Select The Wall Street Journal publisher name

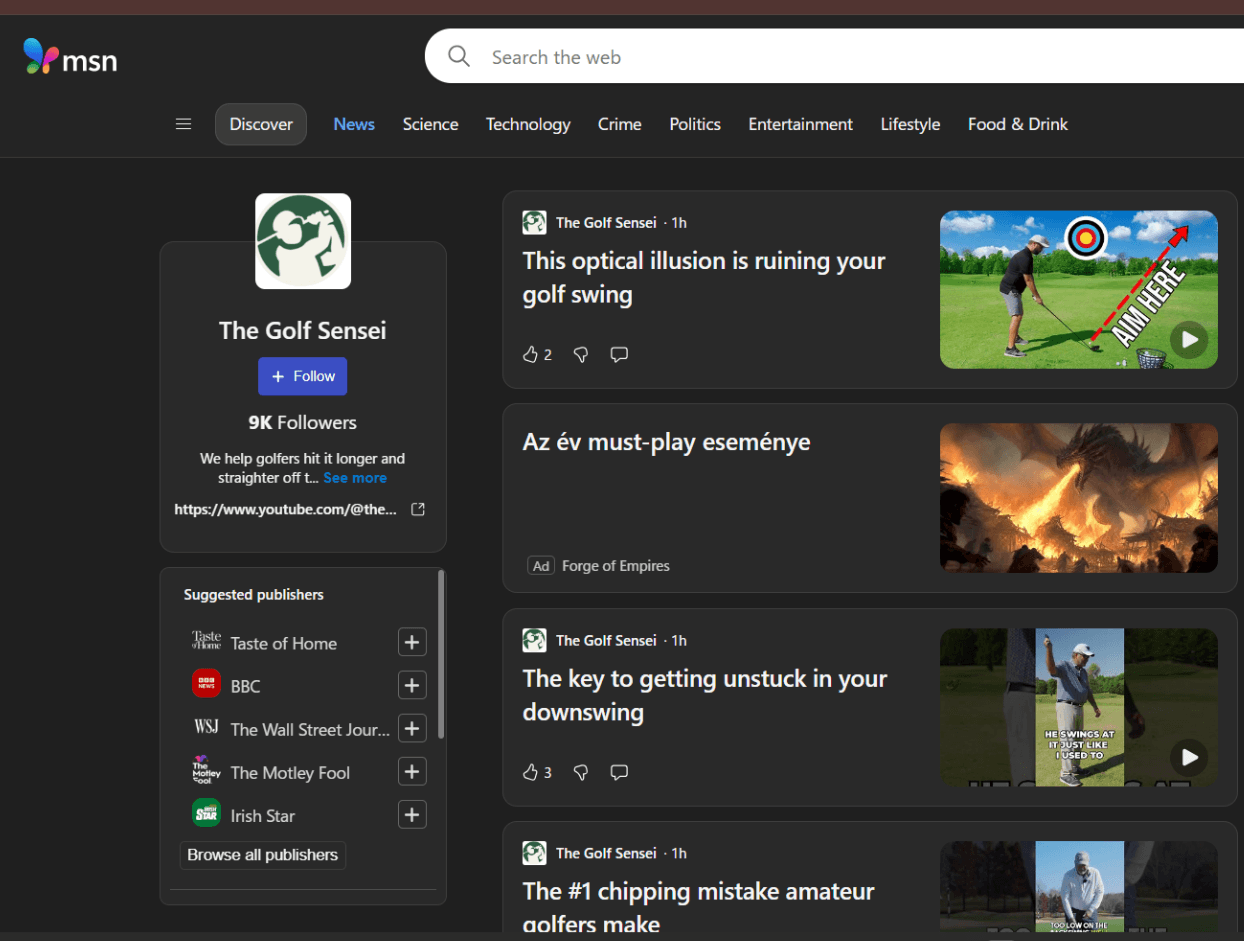click(x=311, y=730)
